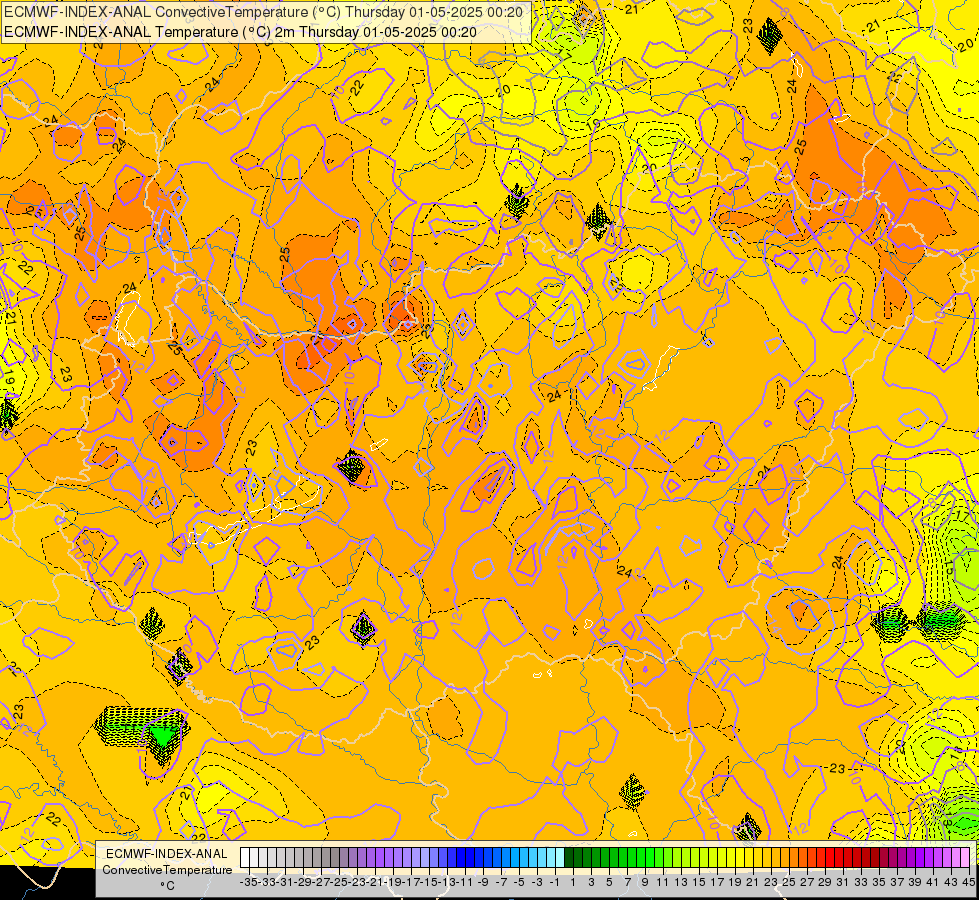Click legend scale number -3
Viewport: 979px width, 900px height.
point(537,882)
